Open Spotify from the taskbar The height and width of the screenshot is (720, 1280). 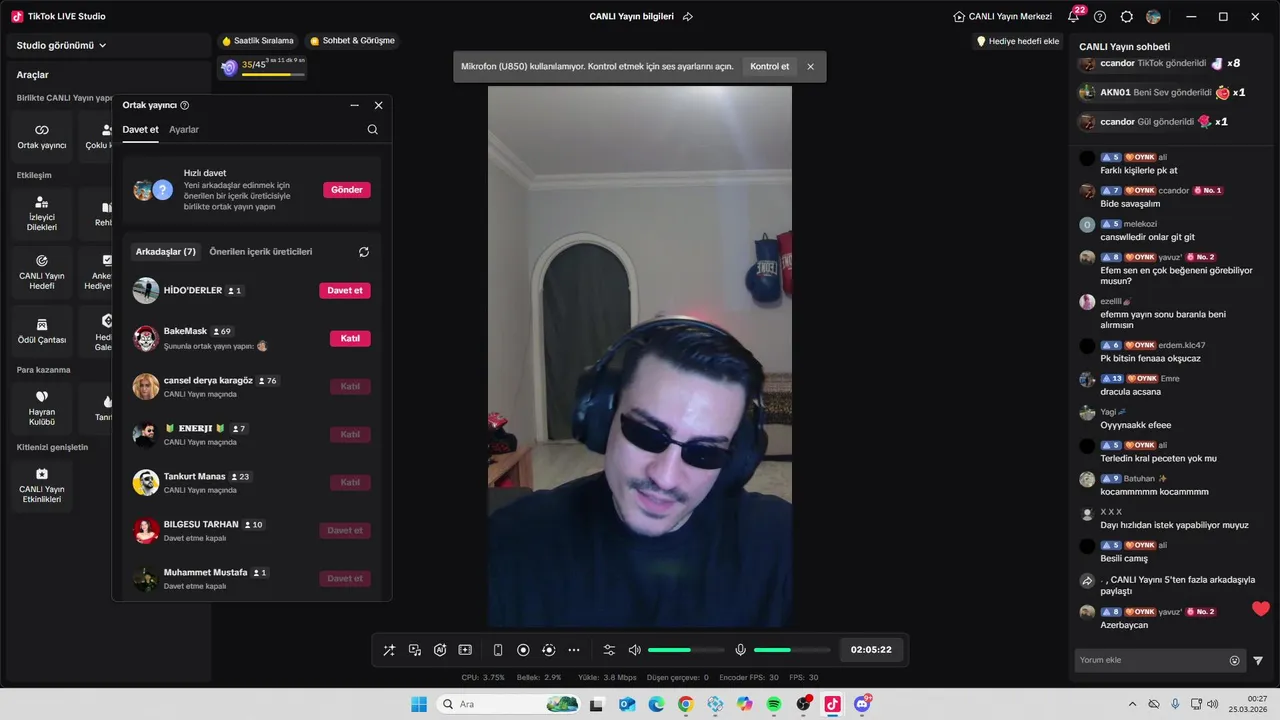pos(774,704)
